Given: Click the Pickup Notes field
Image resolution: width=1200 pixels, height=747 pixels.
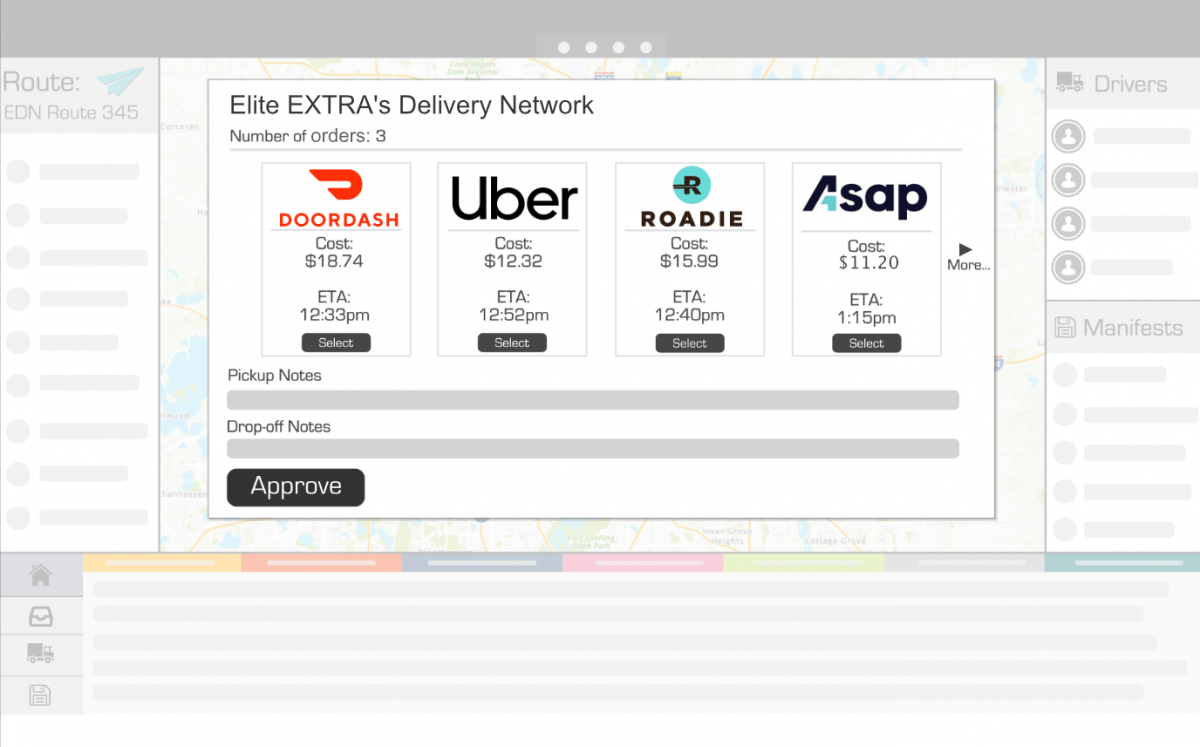Looking at the screenshot, I should tap(593, 399).
